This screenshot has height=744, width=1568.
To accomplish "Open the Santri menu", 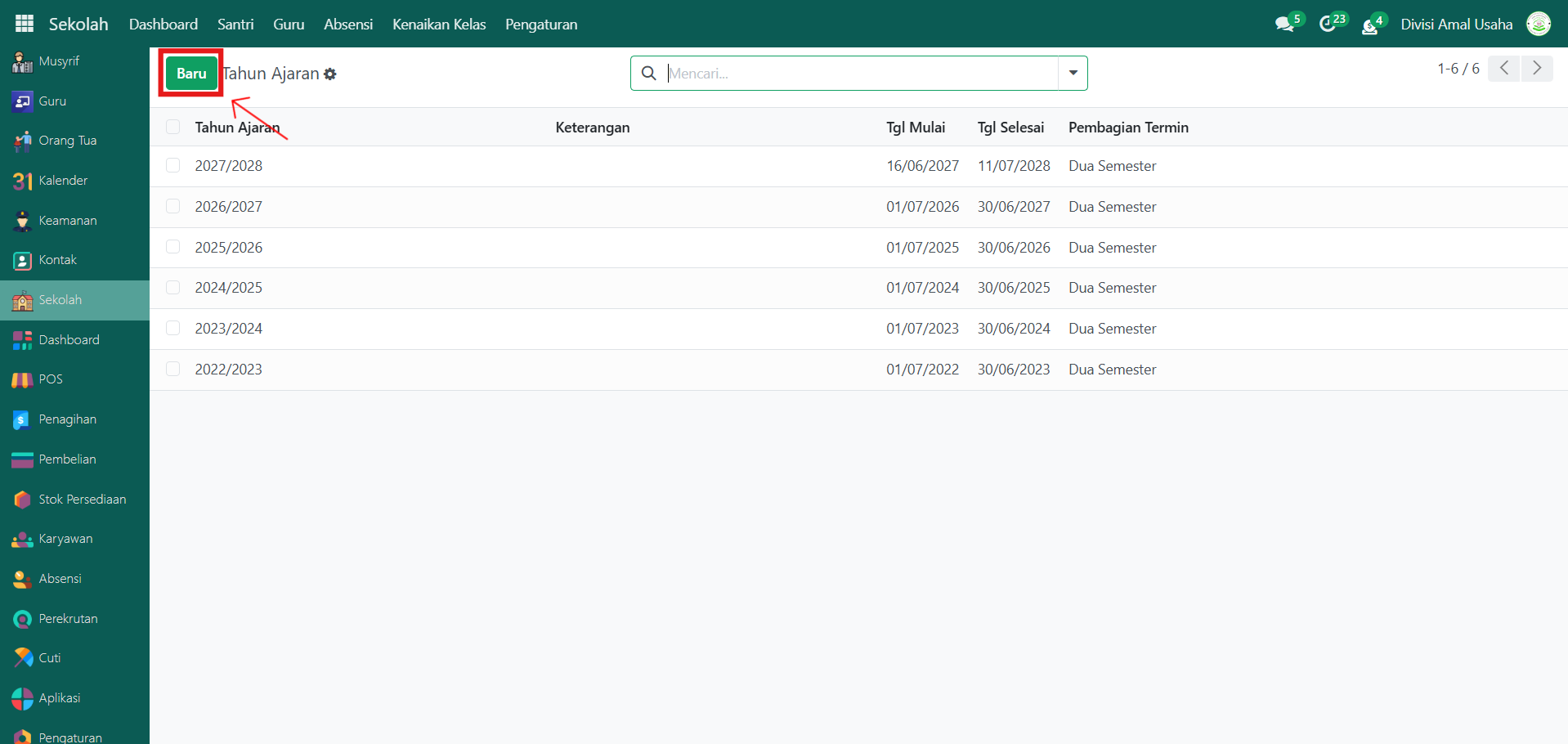I will 235,25.
